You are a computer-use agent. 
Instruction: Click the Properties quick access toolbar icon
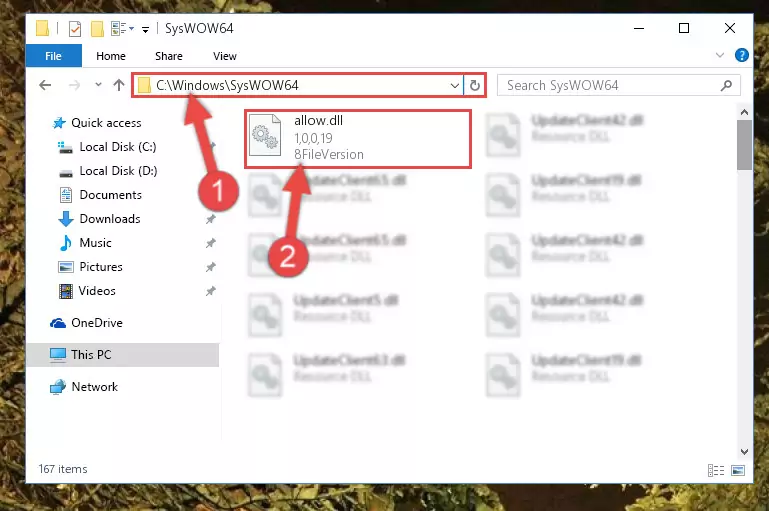(75, 29)
